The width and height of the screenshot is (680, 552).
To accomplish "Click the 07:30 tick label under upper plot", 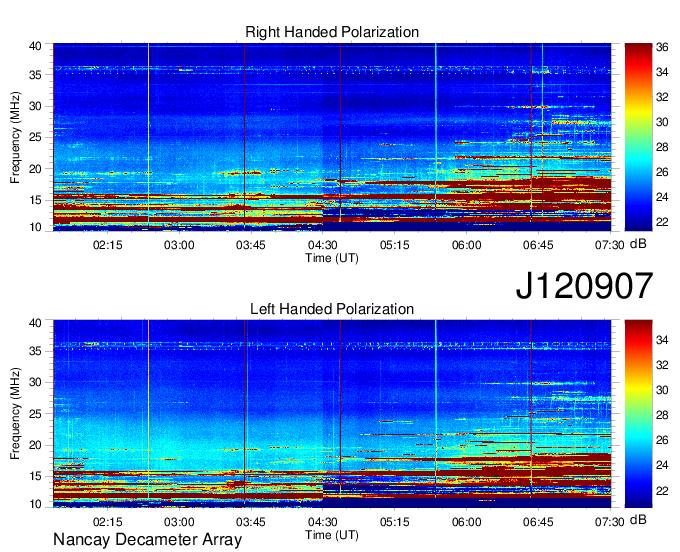I will (609, 245).
